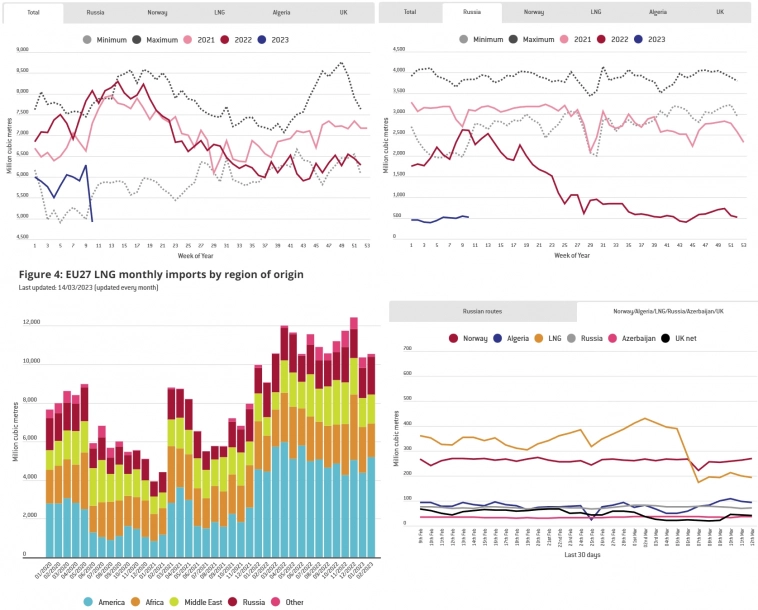
Task: Open Algeria tab in right chart panel
Action: [657, 13]
